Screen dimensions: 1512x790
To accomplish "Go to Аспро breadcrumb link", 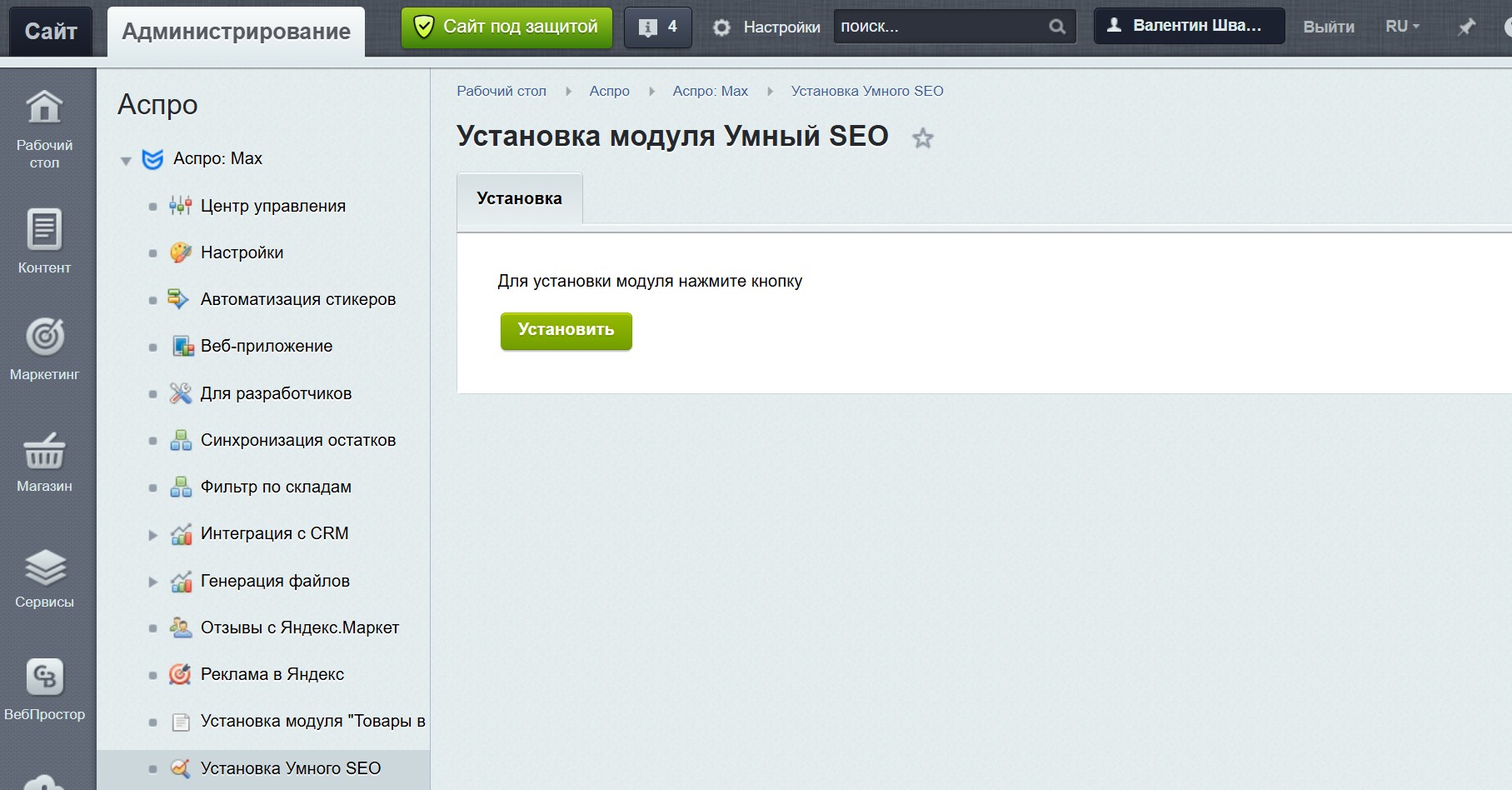I will [610, 91].
